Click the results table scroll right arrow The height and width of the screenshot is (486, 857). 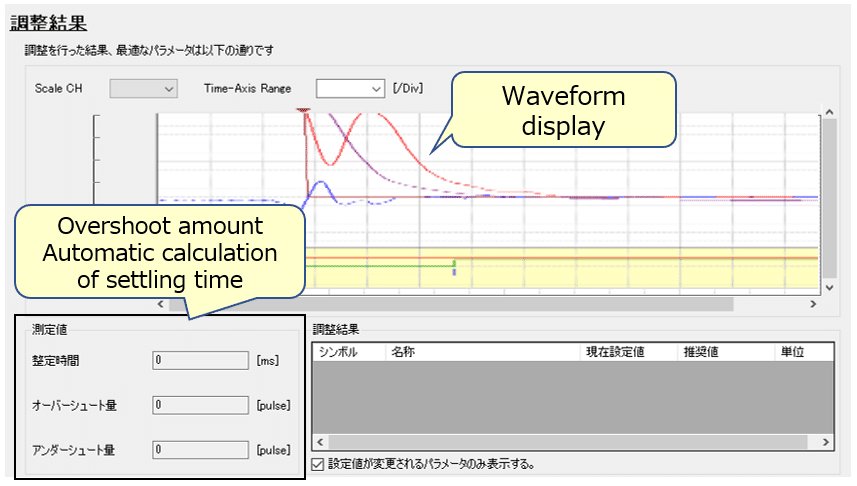tap(826, 442)
